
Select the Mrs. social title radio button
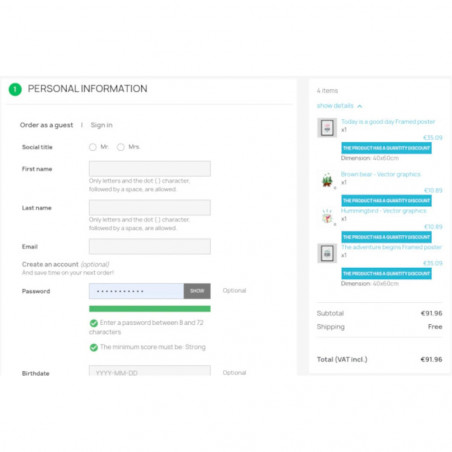[x=121, y=147]
